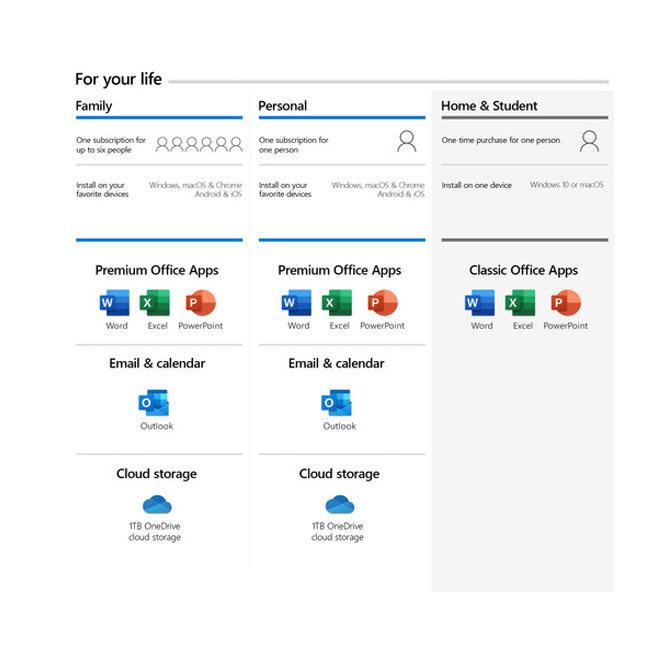Screen dimensions: 650x650
Task: Click the 'For your life' title
Action: pyautogui.click(x=119, y=79)
